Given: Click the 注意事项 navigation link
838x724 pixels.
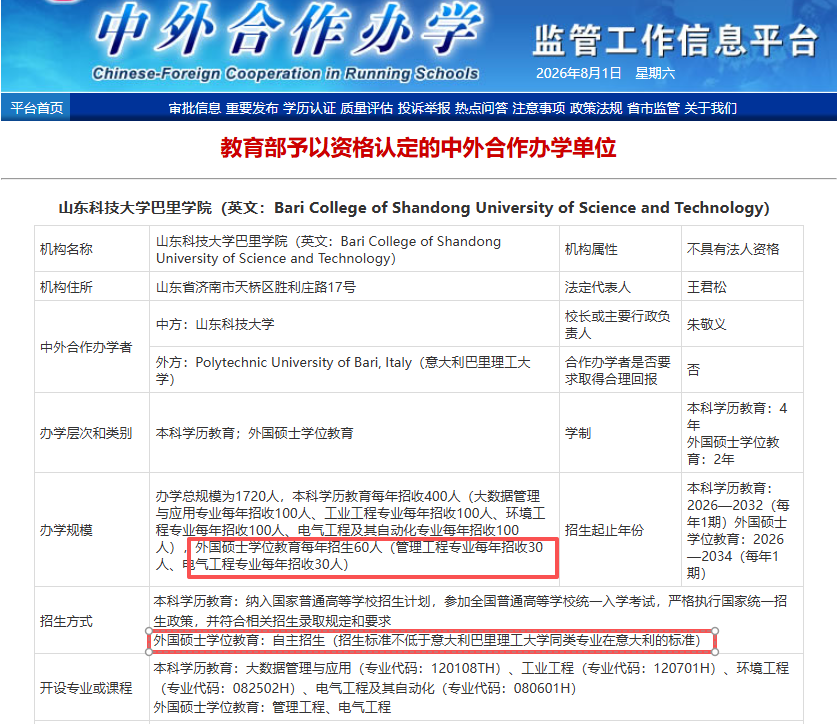Looking at the screenshot, I should pos(539,108).
